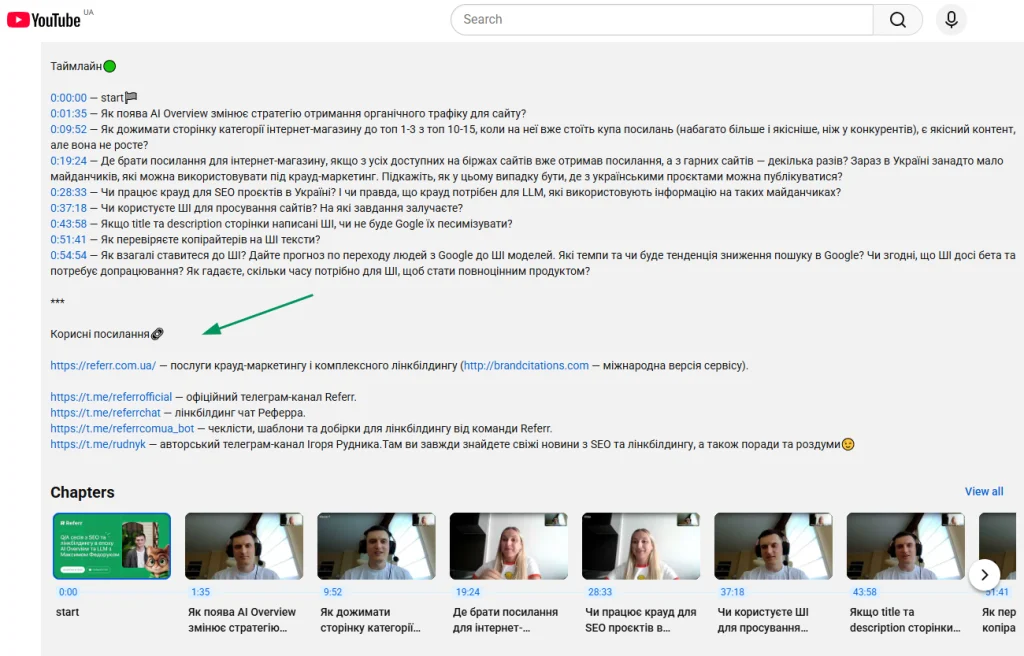Select the 43:58 chapter thumbnail

click(905, 546)
